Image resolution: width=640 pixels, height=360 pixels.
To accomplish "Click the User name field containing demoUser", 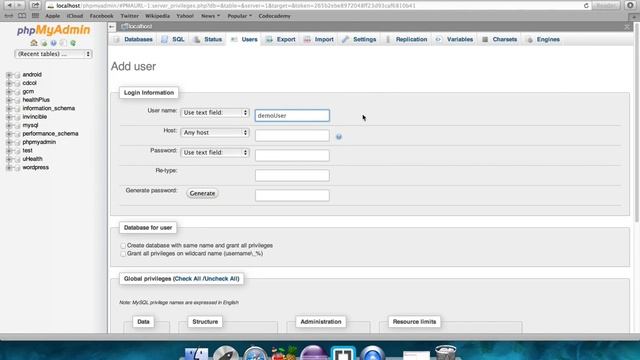I will (292, 116).
